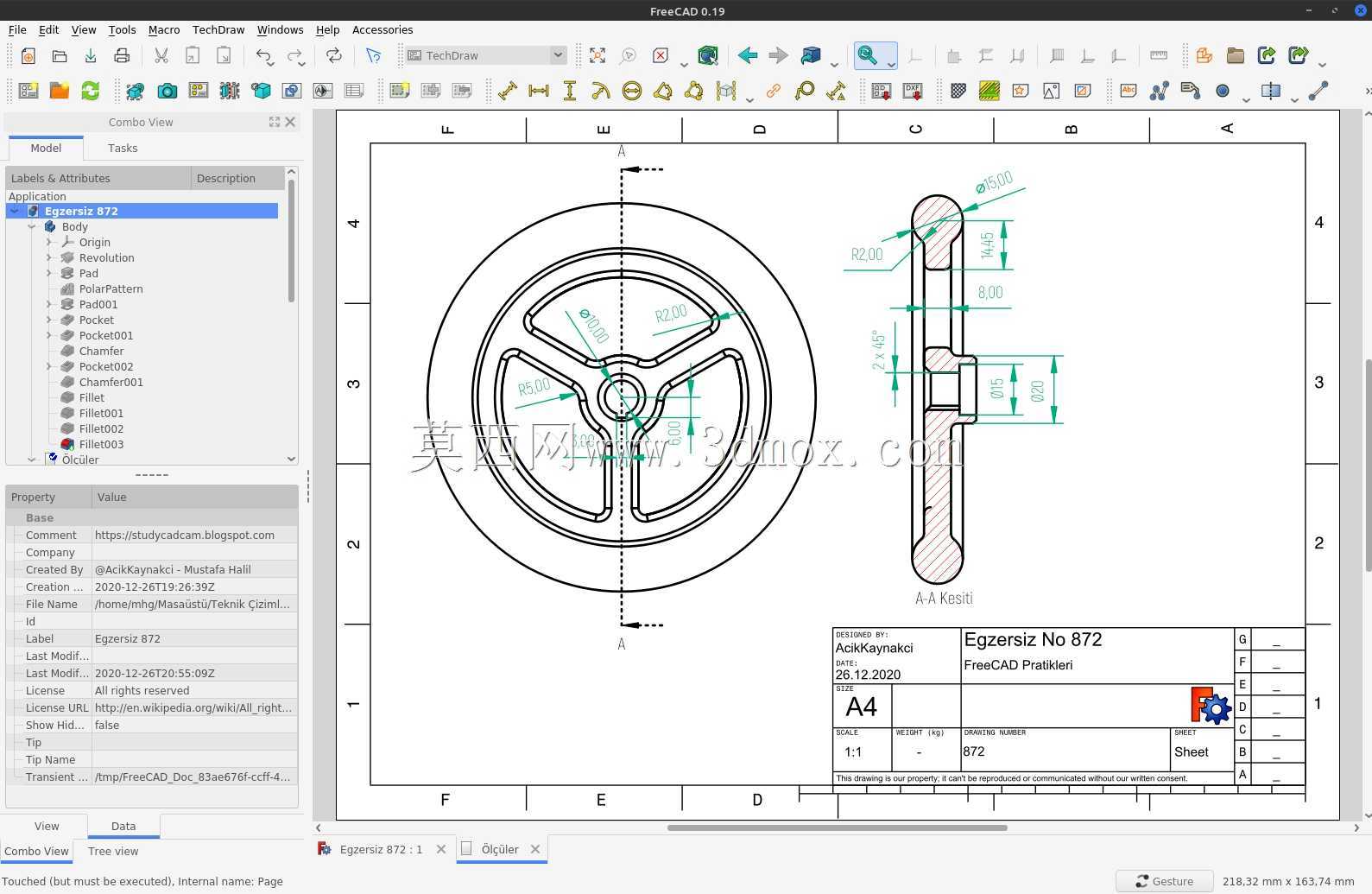
Task: Expand the Pocket002 tree item
Action: [49, 367]
